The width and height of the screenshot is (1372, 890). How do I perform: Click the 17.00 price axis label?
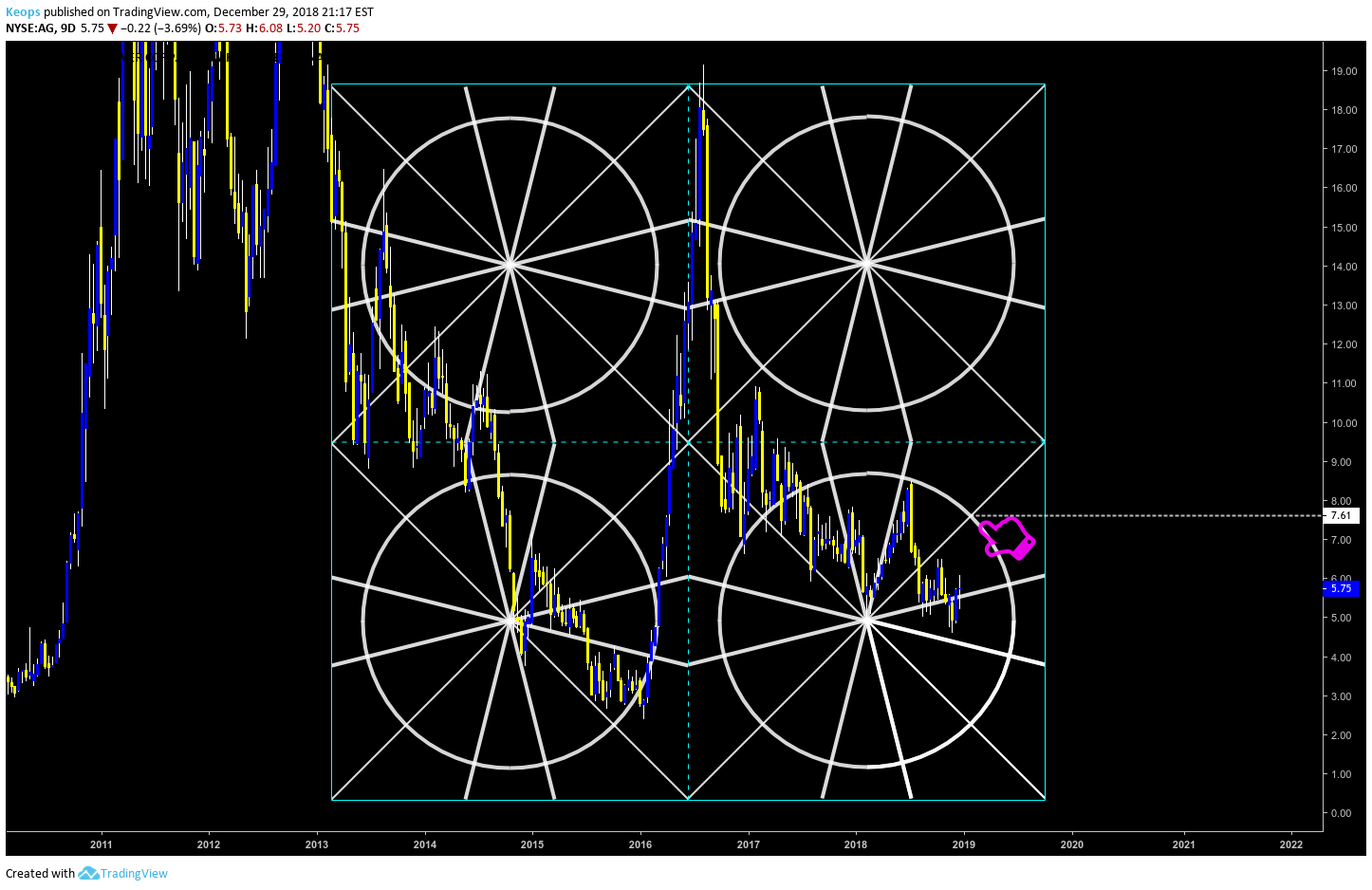(1344, 149)
